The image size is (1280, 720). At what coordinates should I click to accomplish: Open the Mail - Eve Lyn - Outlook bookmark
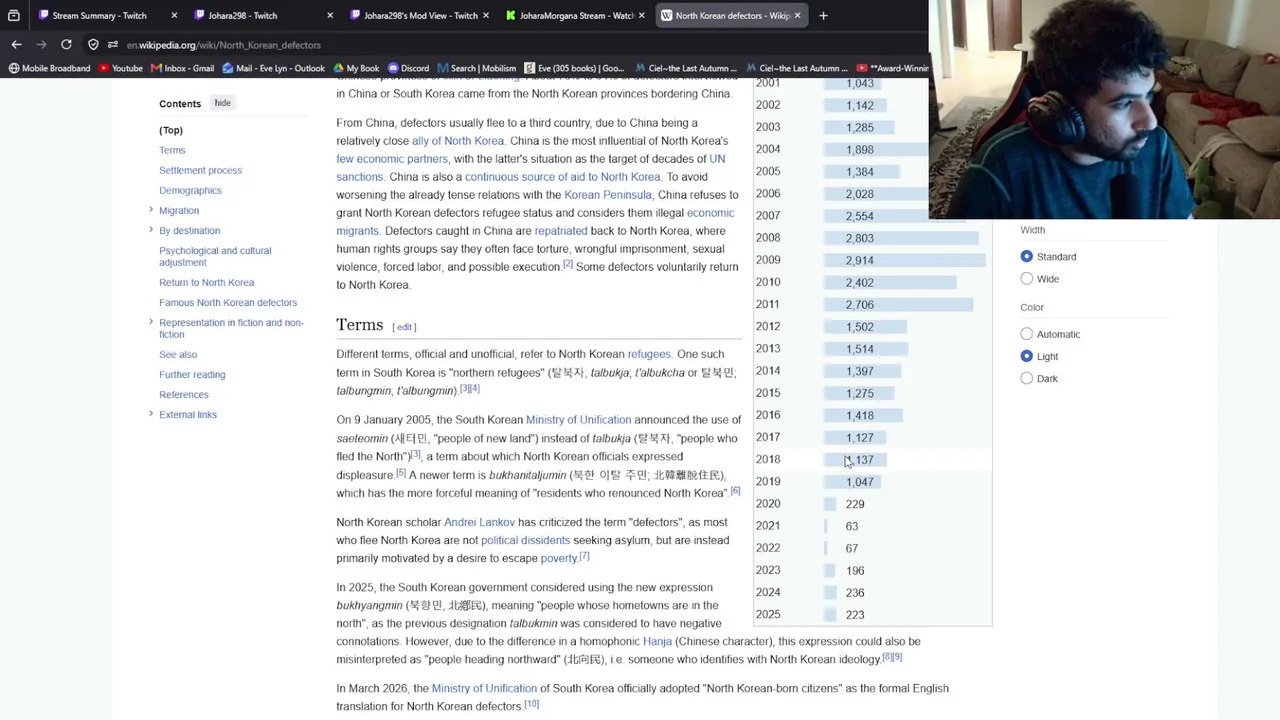tap(274, 68)
